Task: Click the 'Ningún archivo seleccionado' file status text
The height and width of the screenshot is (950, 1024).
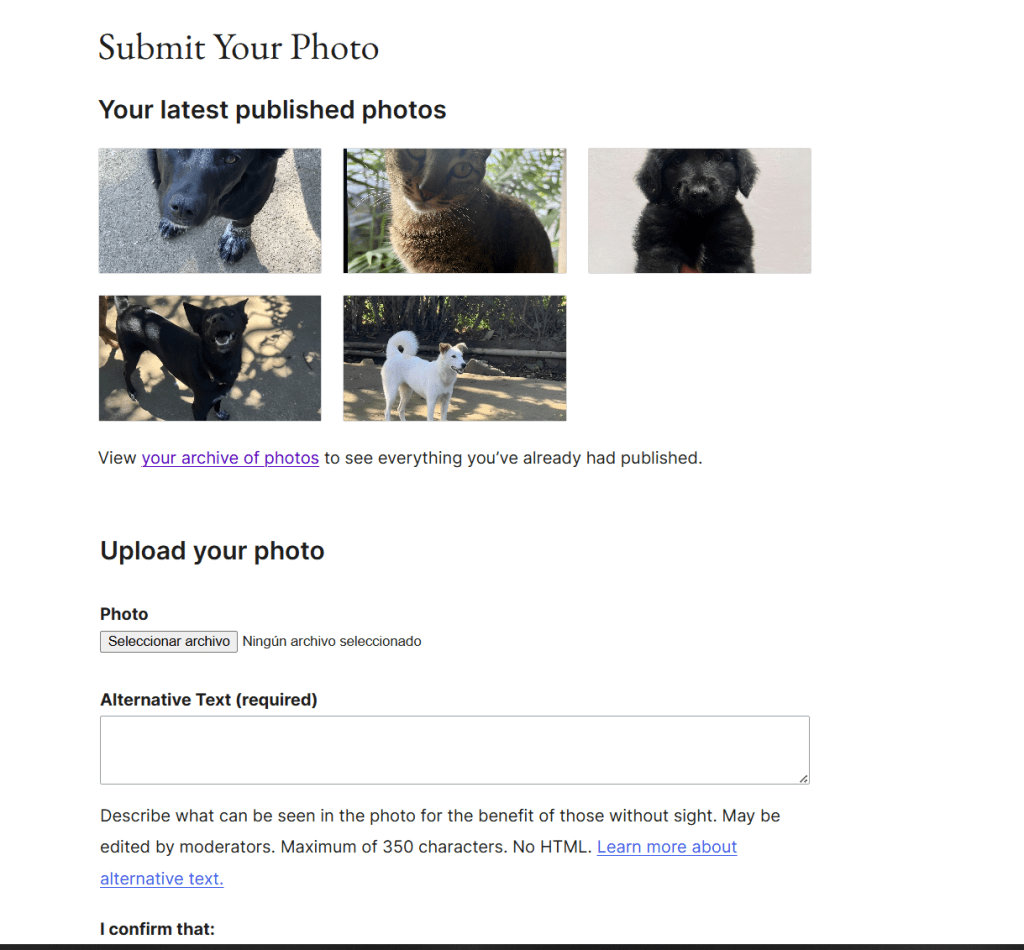Action: (332, 641)
